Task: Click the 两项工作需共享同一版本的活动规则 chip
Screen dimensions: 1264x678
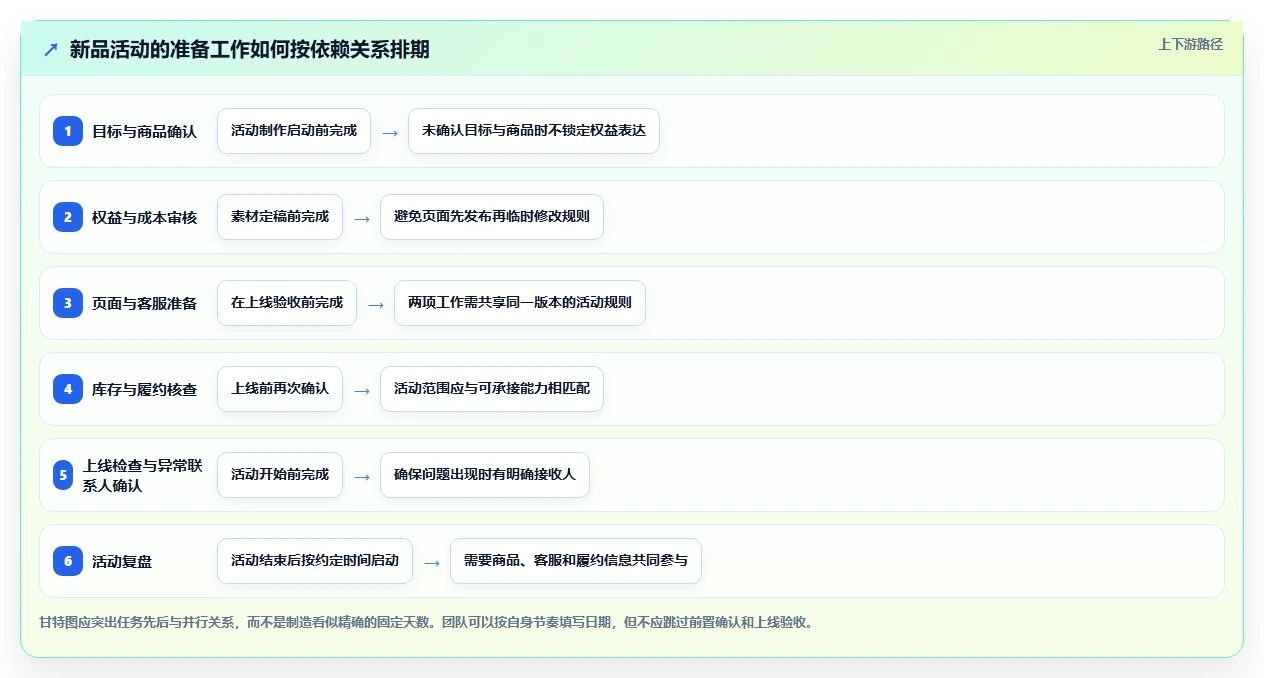Action: click(x=520, y=303)
